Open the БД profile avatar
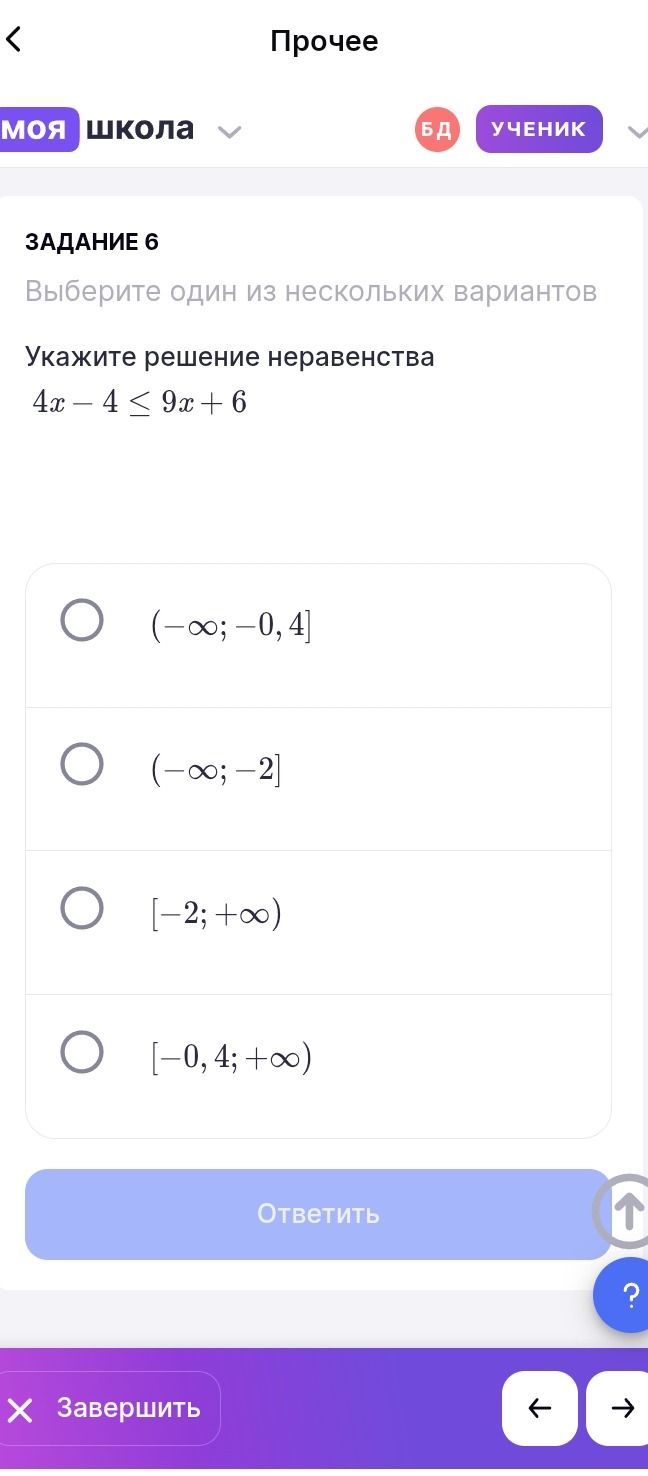The width and height of the screenshot is (648, 1476). click(437, 129)
